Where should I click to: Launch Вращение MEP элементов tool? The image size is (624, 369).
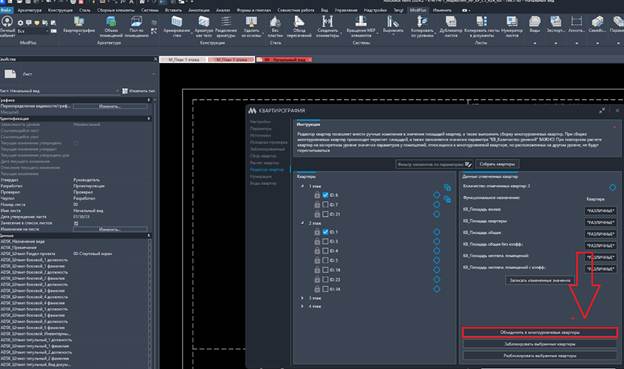tap(361, 26)
